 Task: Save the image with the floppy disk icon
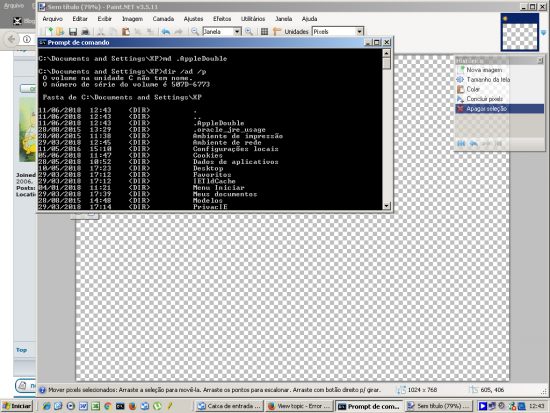(73, 32)
